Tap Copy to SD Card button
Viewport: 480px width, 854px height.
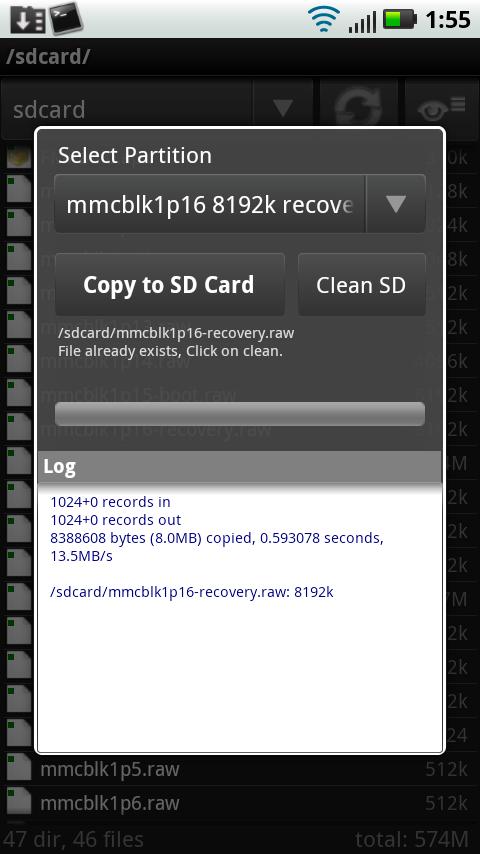[x=169, y=284]
